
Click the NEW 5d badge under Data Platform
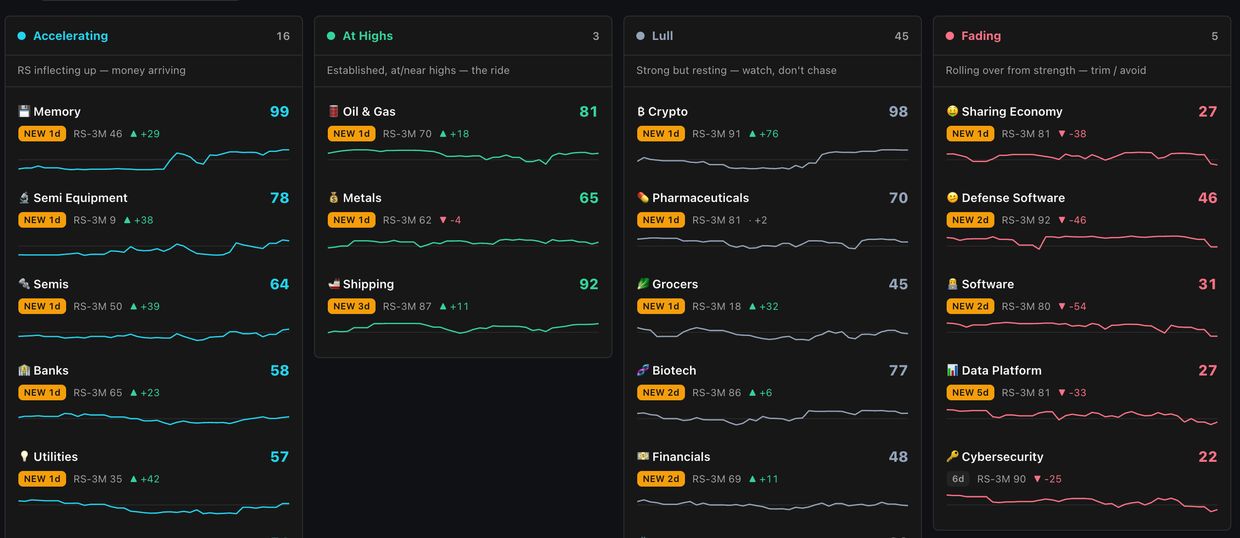pos(971,393)
